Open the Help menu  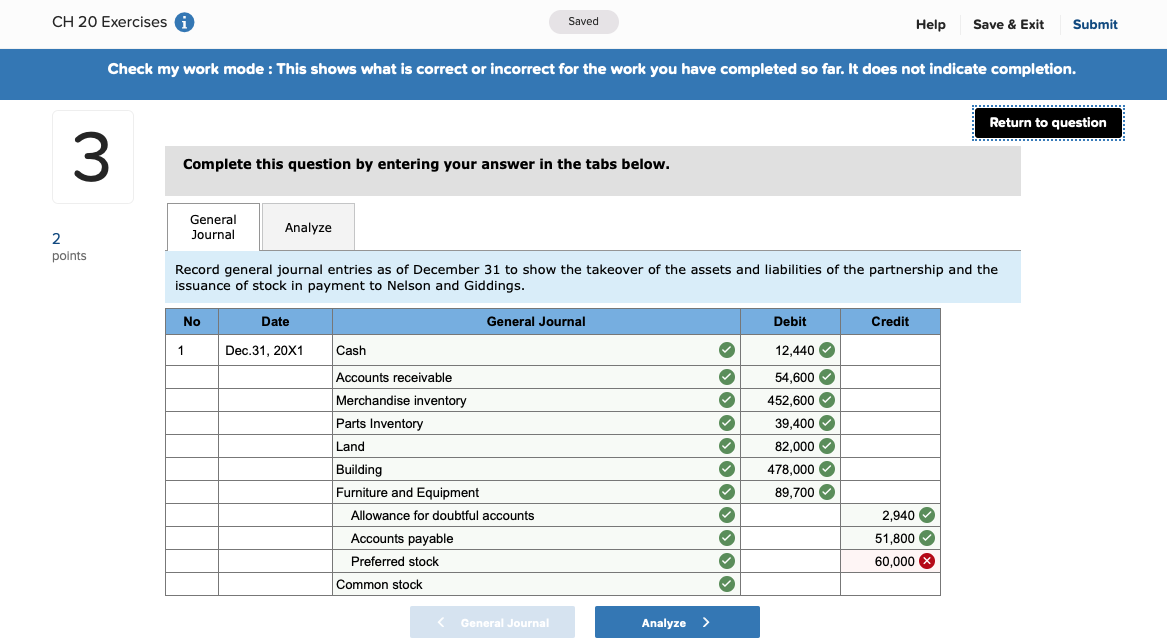click(x=930, y=24)
